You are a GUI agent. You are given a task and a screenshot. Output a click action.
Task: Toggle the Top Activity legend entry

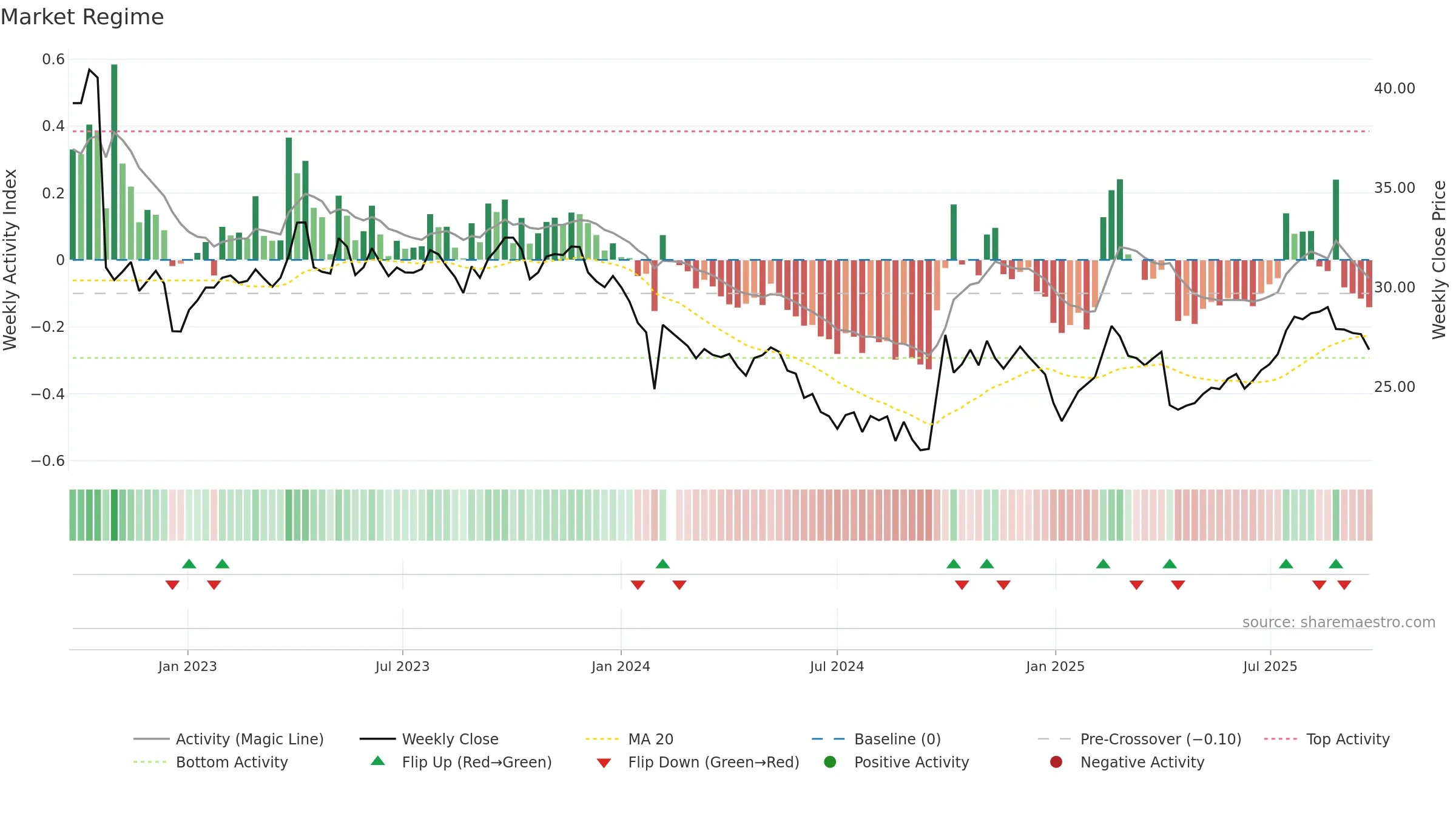tap(1327, 739)
